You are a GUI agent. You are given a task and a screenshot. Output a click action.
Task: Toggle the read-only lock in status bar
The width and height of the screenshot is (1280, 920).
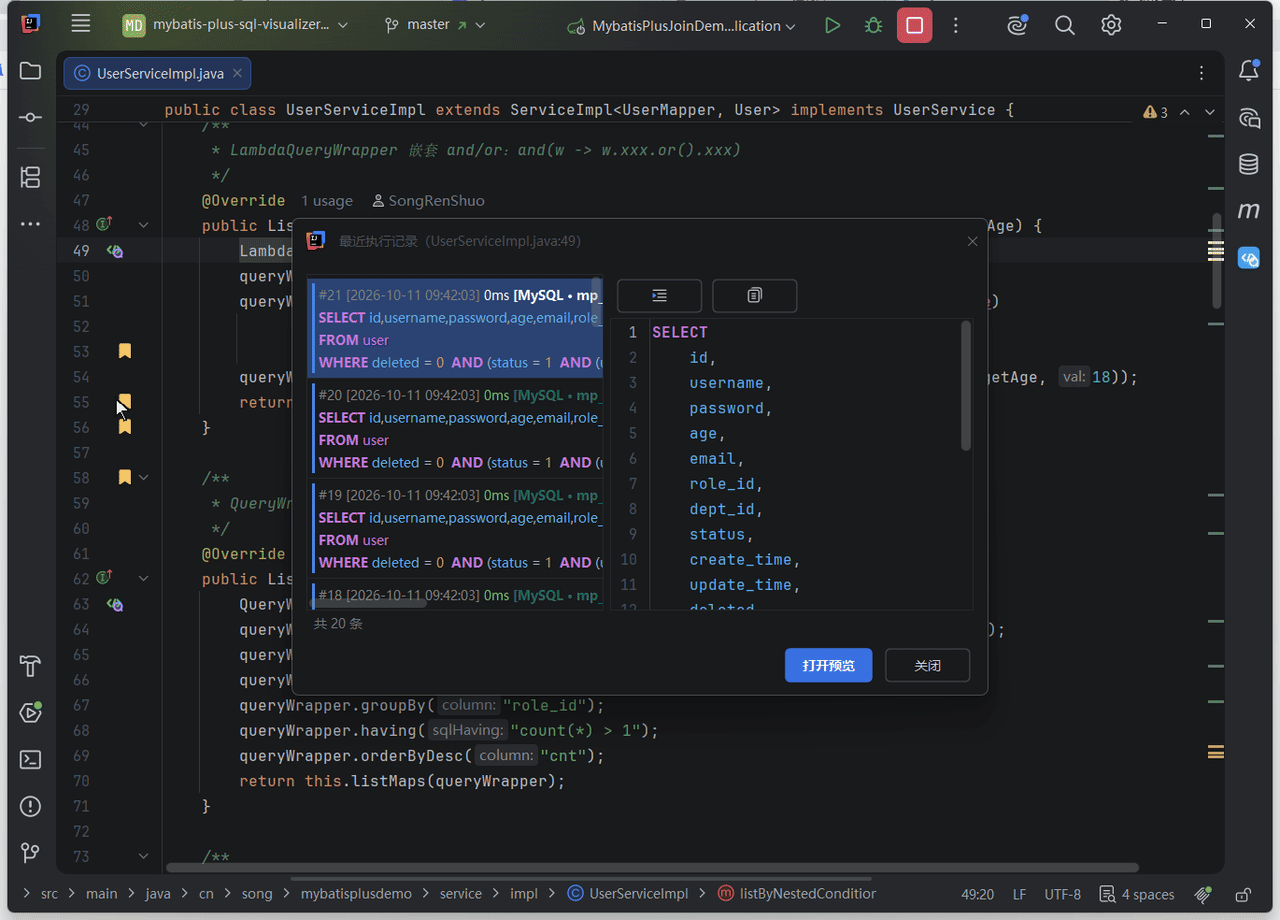[x=1243, y=894]
